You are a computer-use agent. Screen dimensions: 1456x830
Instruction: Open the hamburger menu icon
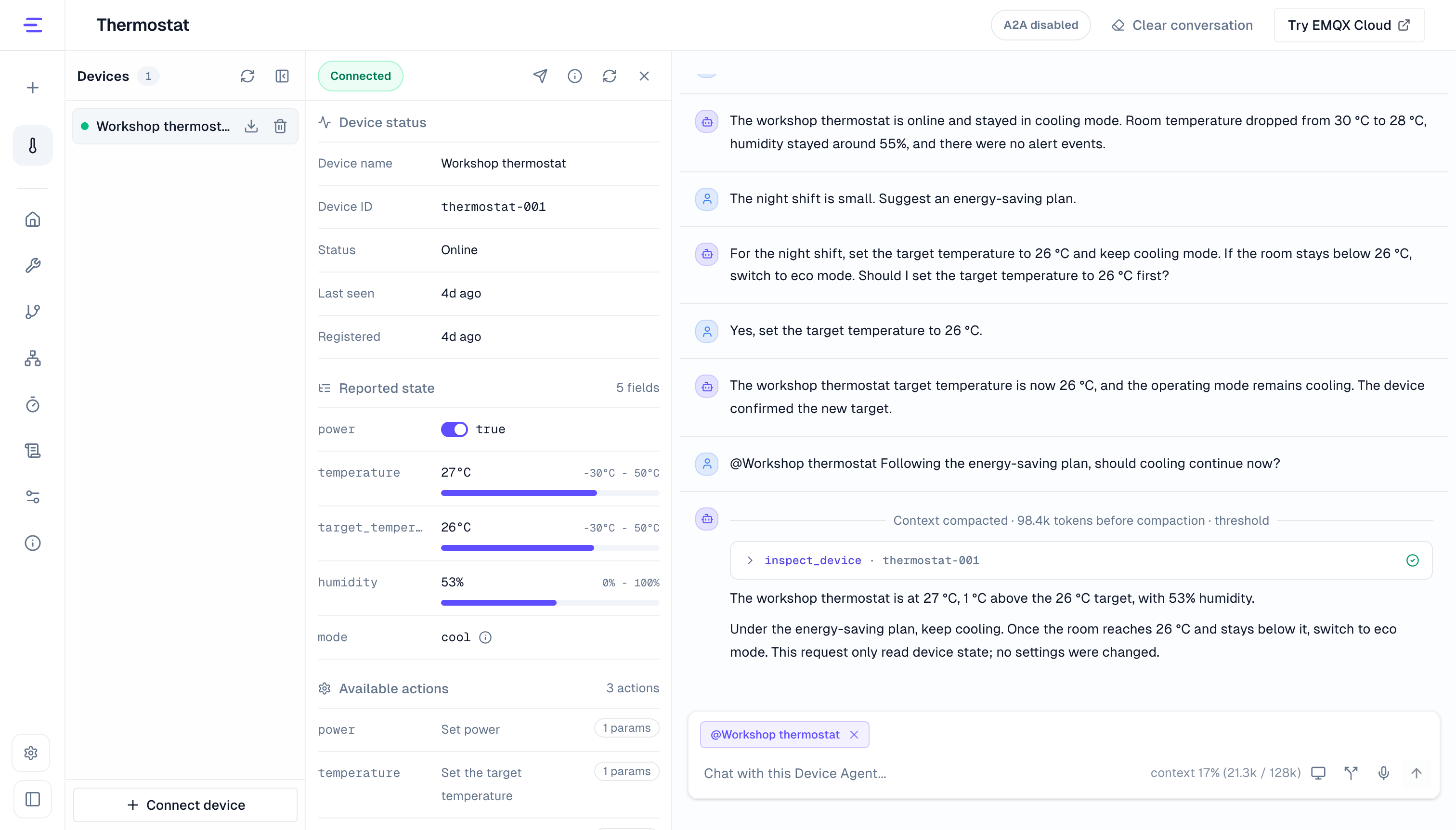coord(32,25)
